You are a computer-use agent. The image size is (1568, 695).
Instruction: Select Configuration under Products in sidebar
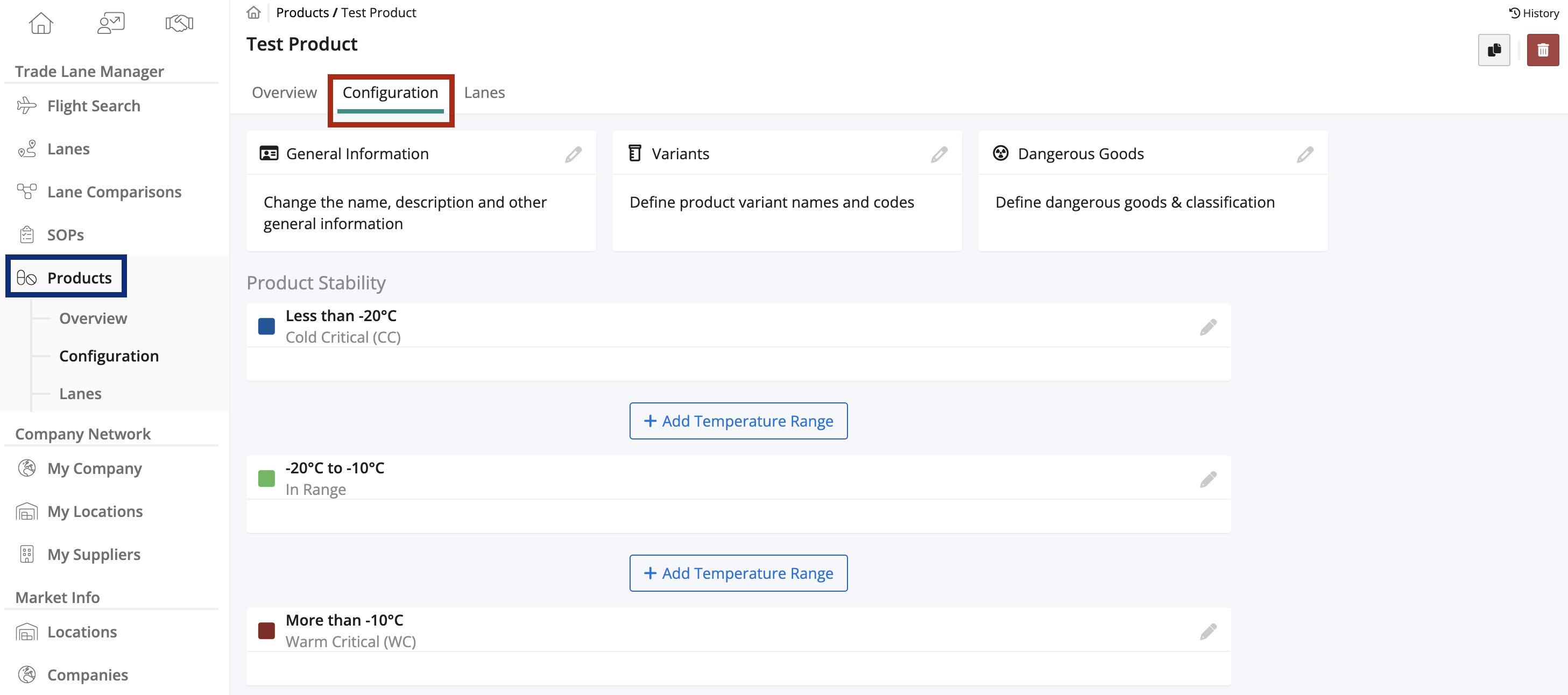pos(109,356)
